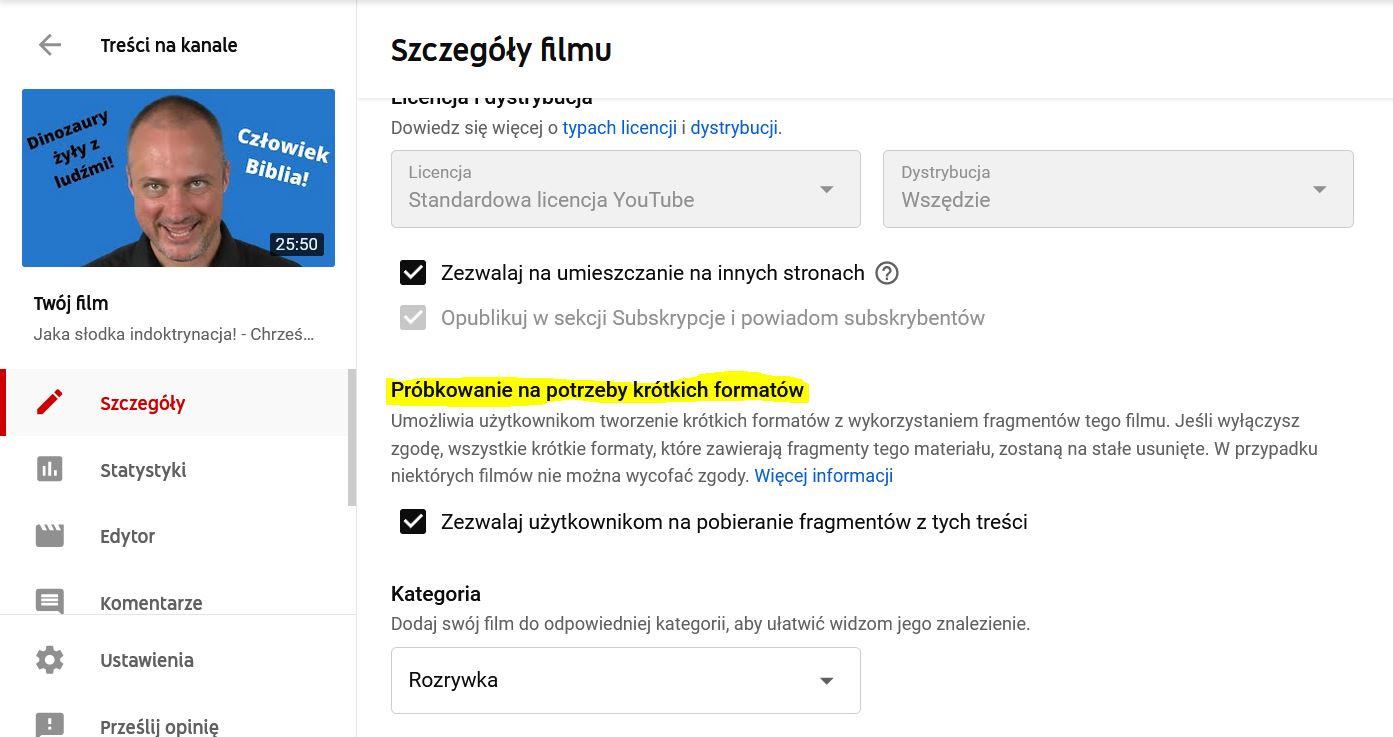Click the back arrow next to Treści na kanale
Viewport: 1393px width, 737px height.
49,45
